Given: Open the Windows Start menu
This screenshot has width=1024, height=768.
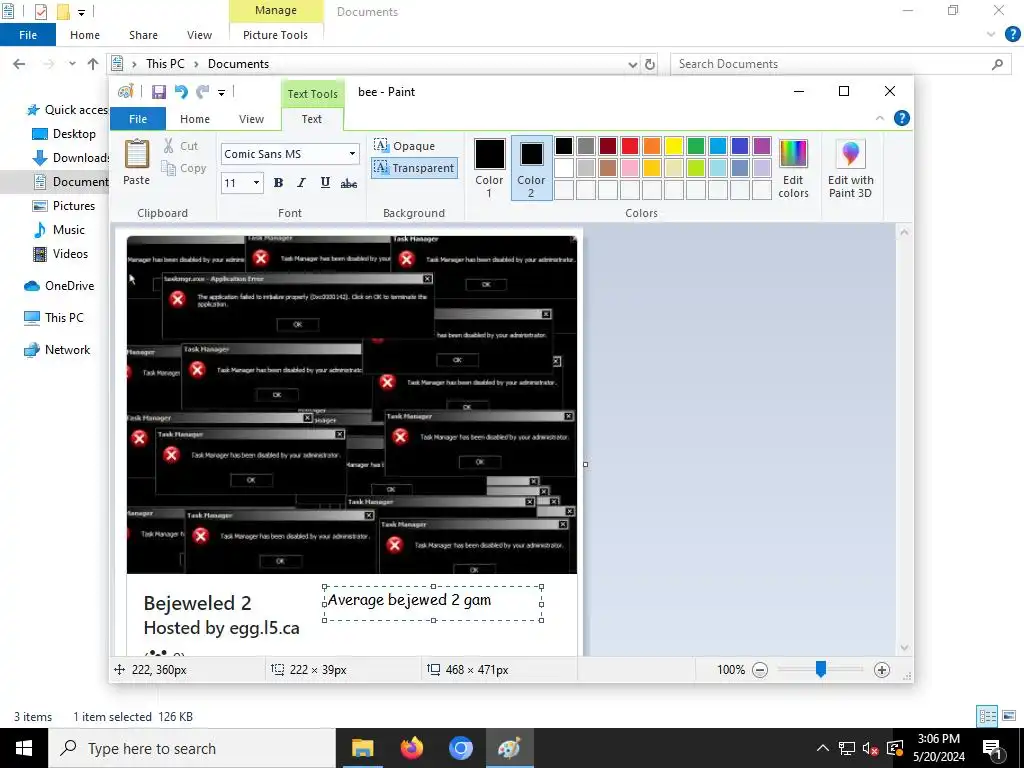Looking at the screenshot, I should [x=24, y=748].
